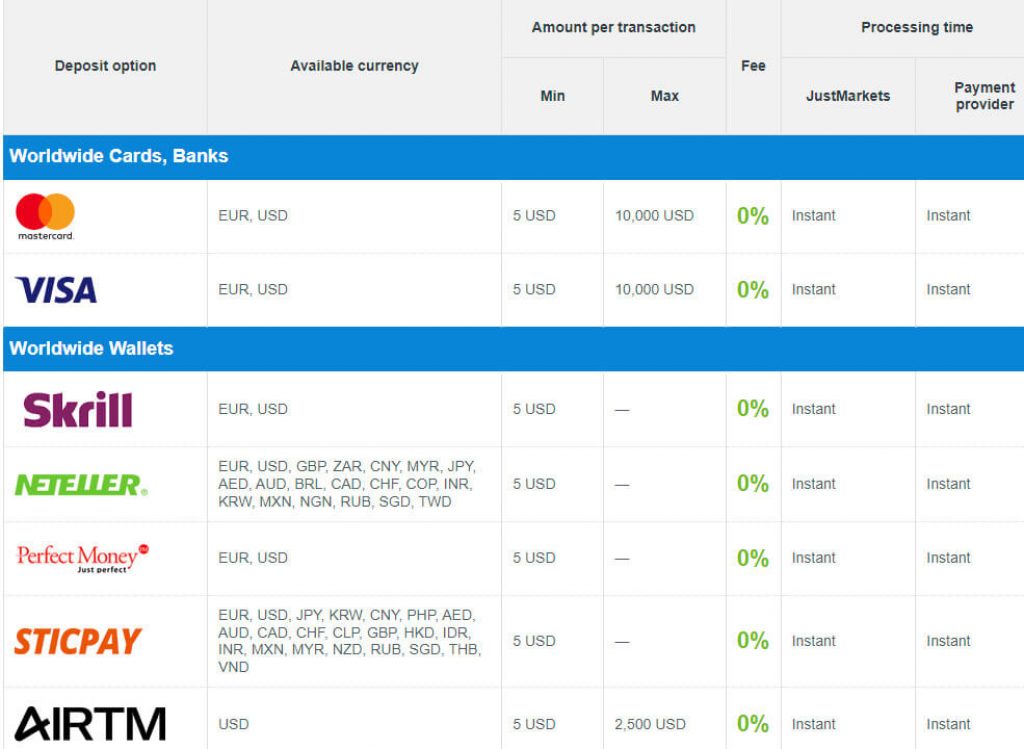Click the JustMarkets processing time header

pyautogui.click(x=847, y=96)
